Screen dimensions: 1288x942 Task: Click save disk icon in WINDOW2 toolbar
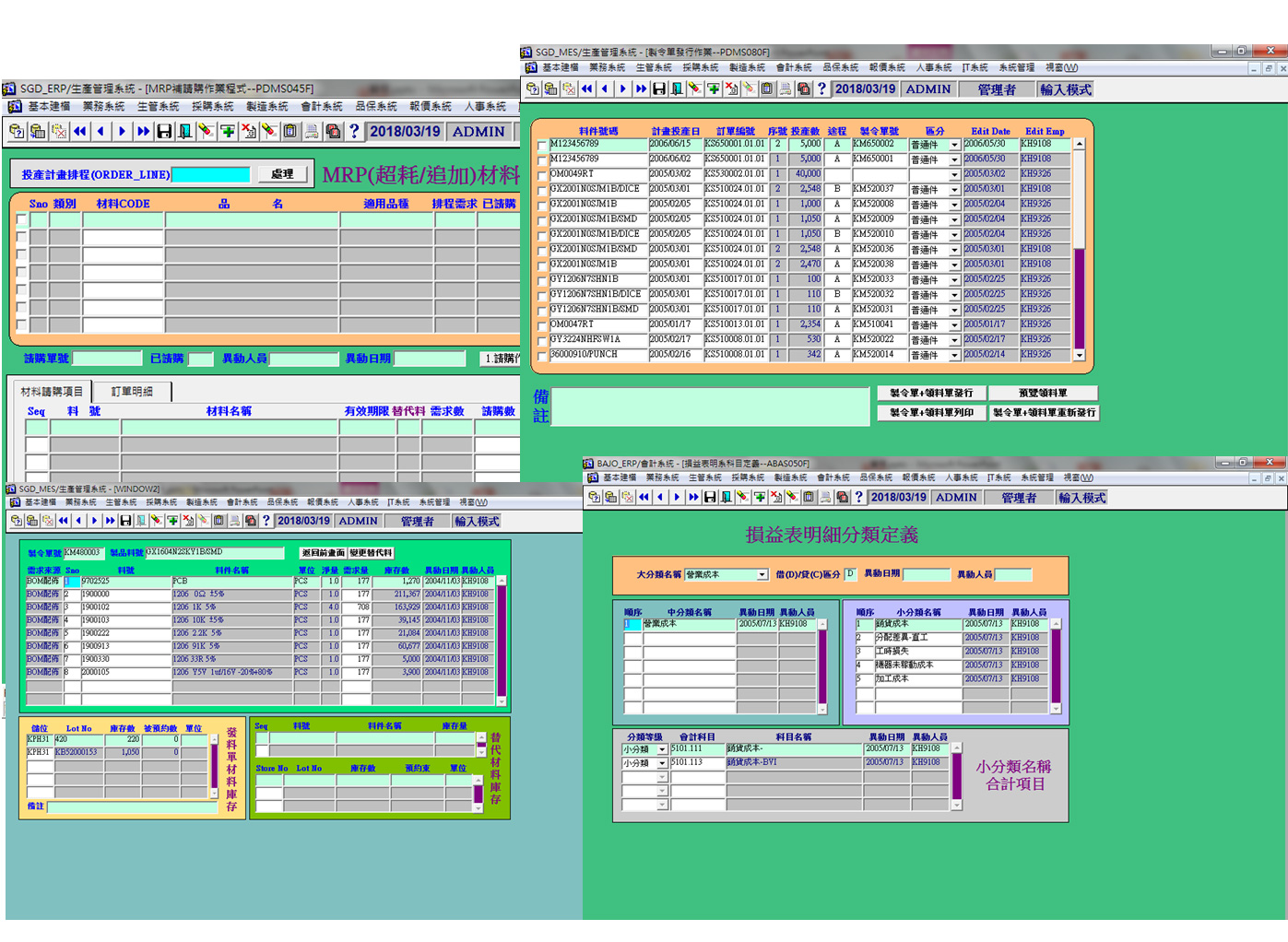coord(125,521)
